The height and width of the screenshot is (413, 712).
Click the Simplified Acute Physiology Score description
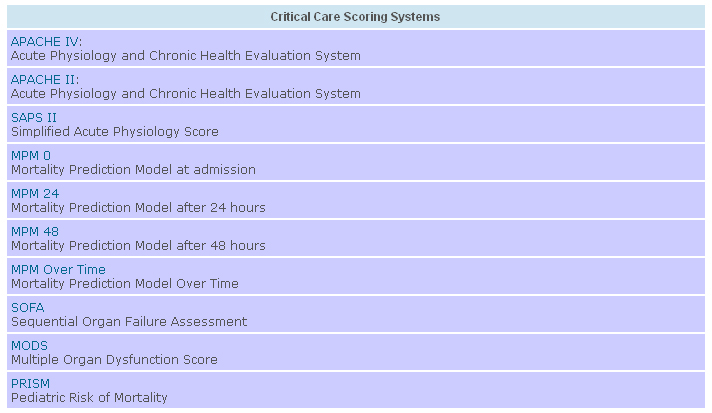(115, 132)
